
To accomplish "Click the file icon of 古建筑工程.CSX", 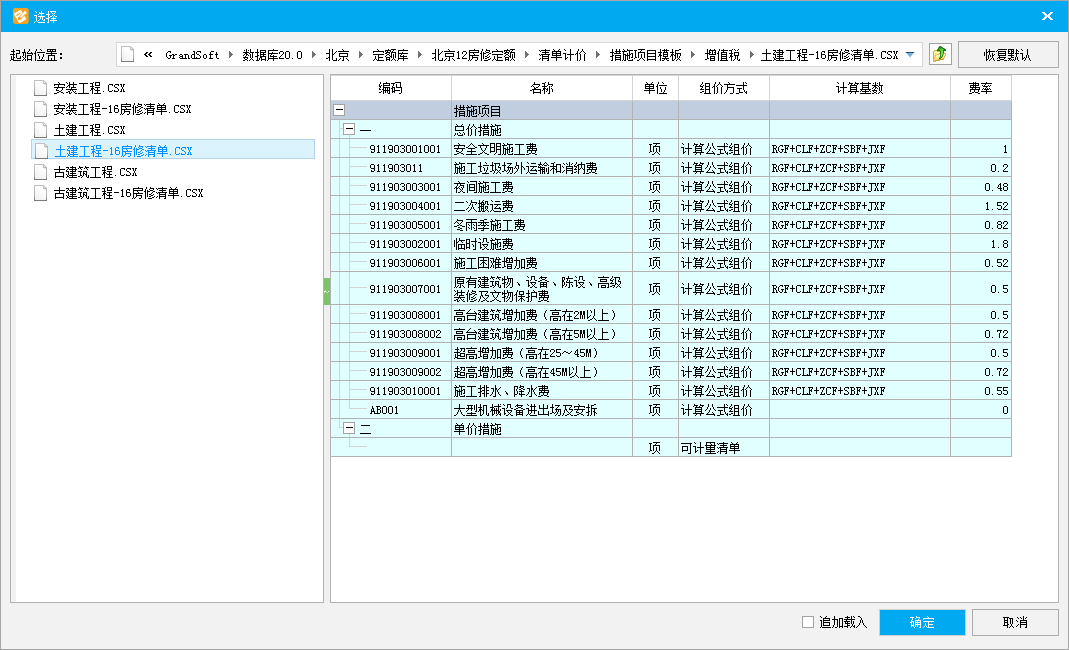I will click(41, 172).
